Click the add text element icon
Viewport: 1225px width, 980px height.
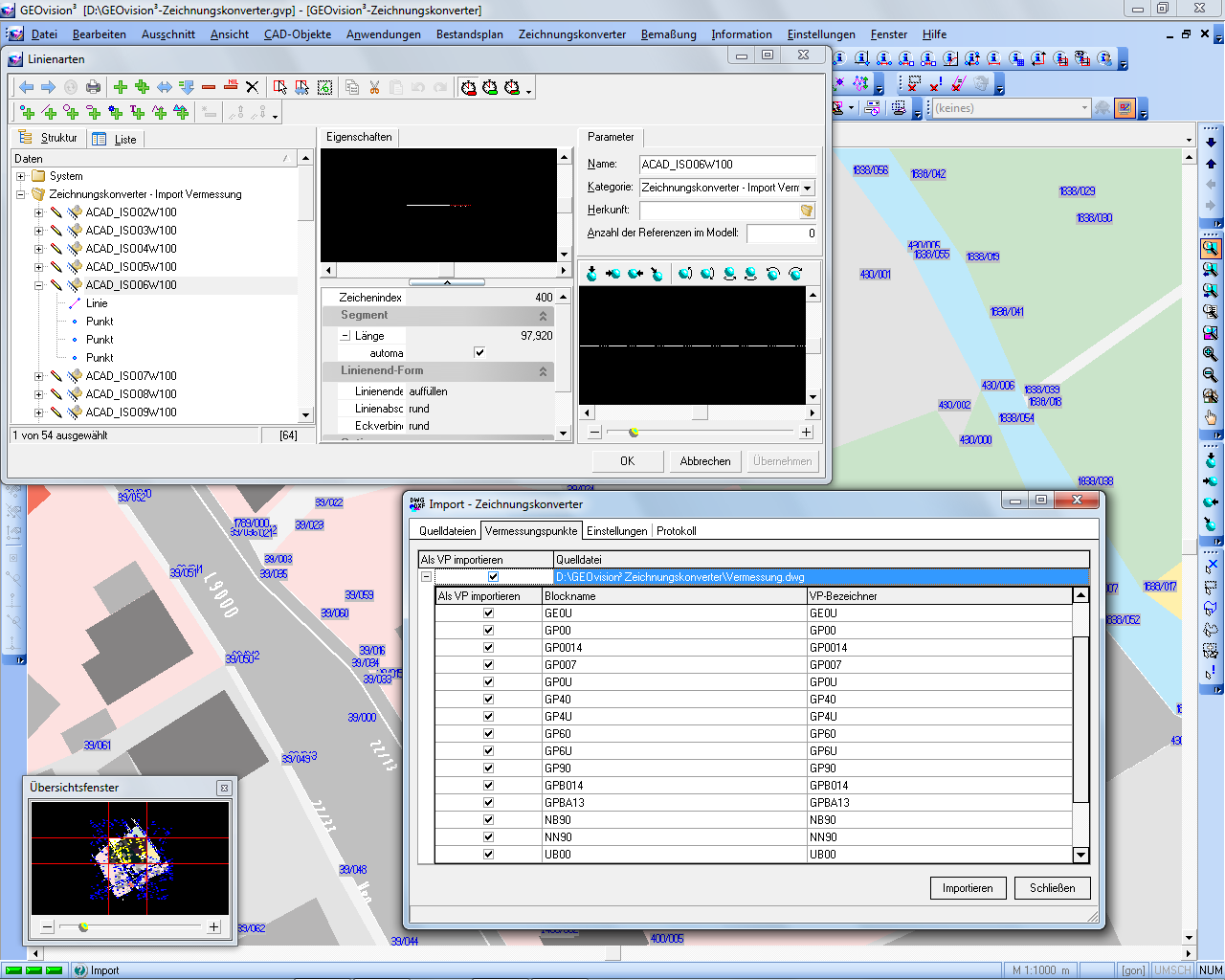click(x=137, y=113)
